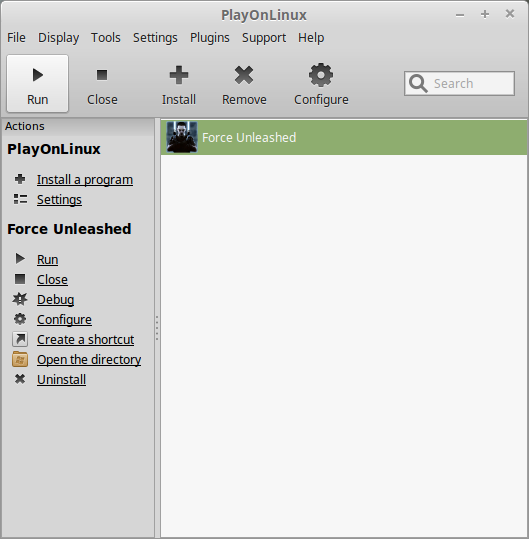
Task: Maximize the PlayOnLinux window
Action: coord(485,14)
